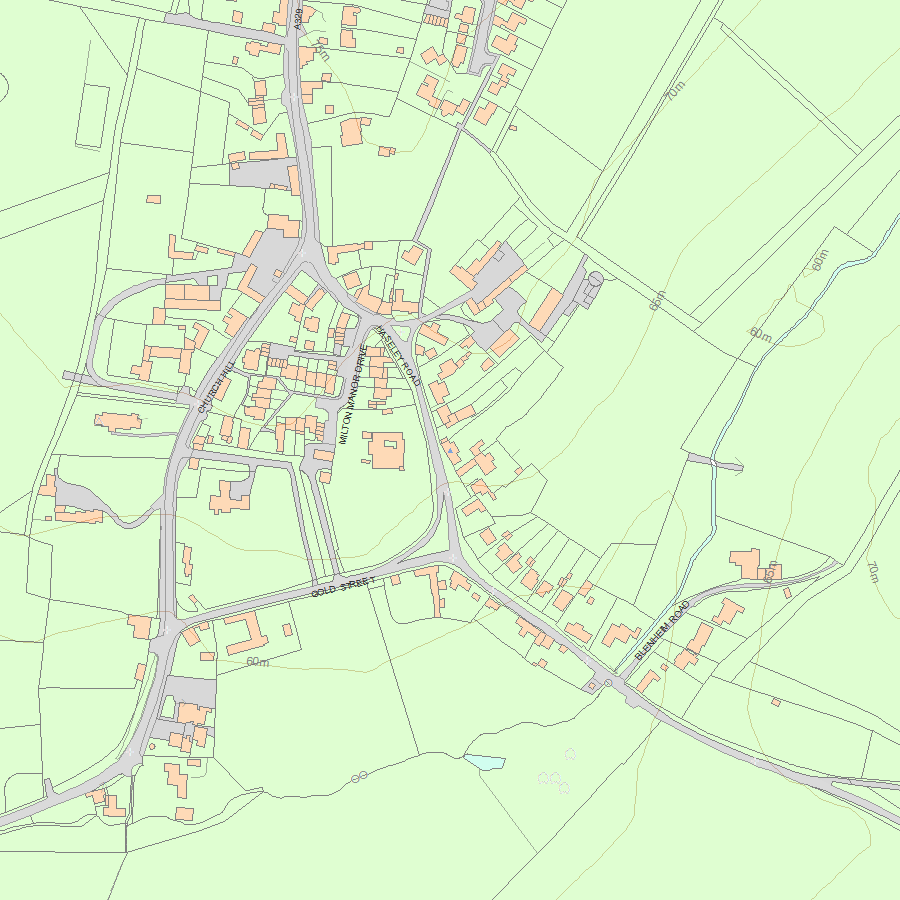
Task: Click the 65m contour label beside Blenheim Road building
Action: (x=772, y=572)
